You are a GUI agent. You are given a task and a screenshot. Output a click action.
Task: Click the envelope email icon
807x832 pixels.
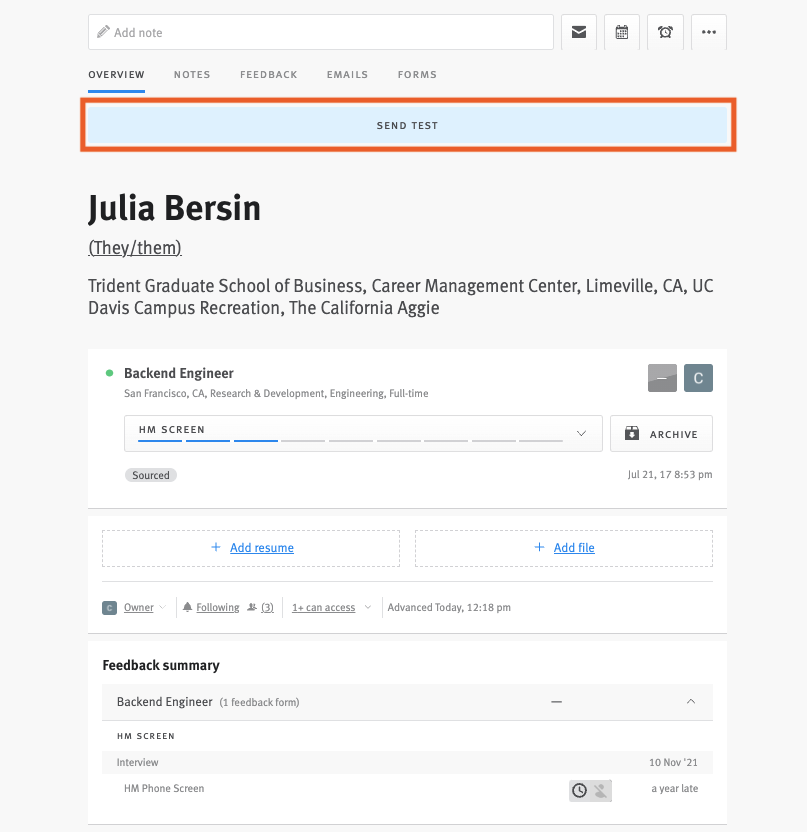click(x=579, y=32)
